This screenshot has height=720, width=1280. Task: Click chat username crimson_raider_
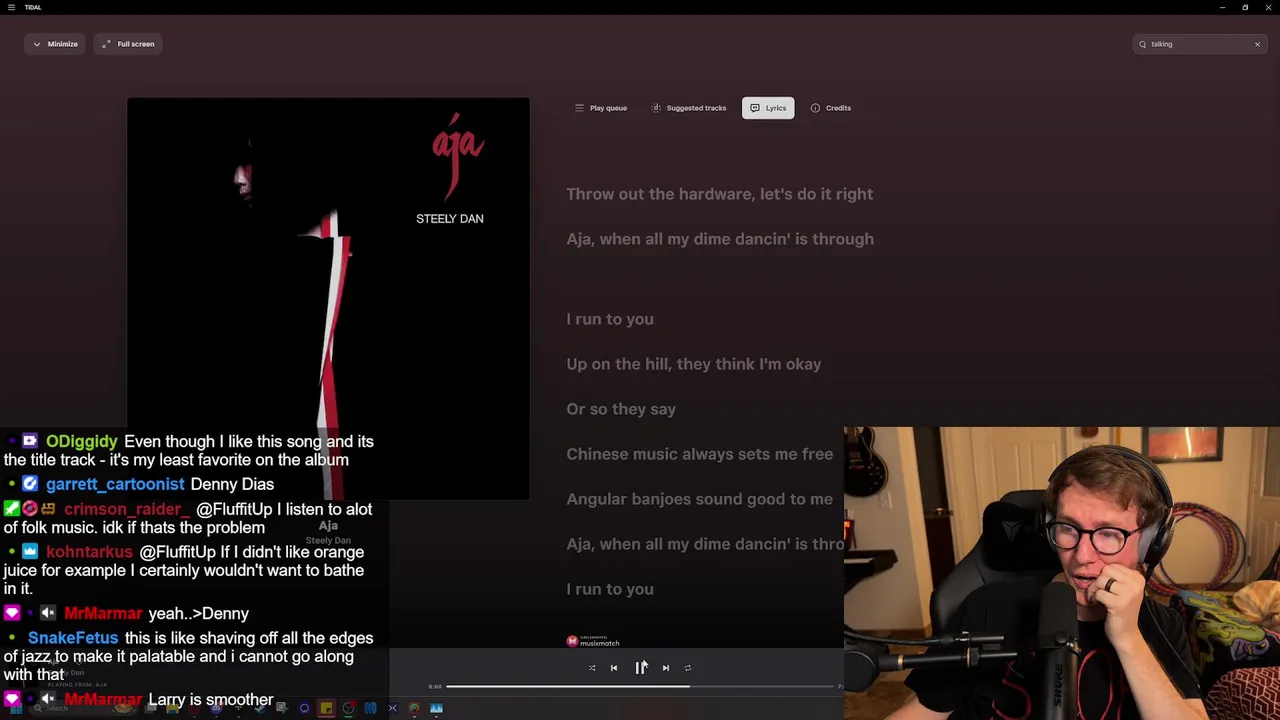127,509
